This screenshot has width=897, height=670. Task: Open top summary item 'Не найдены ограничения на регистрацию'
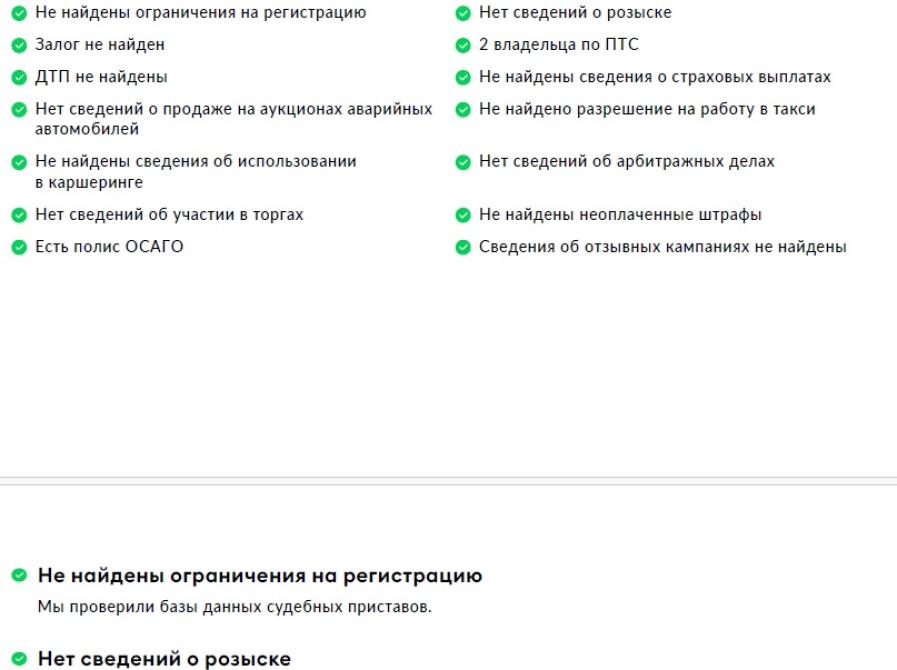tap(201, 12)
